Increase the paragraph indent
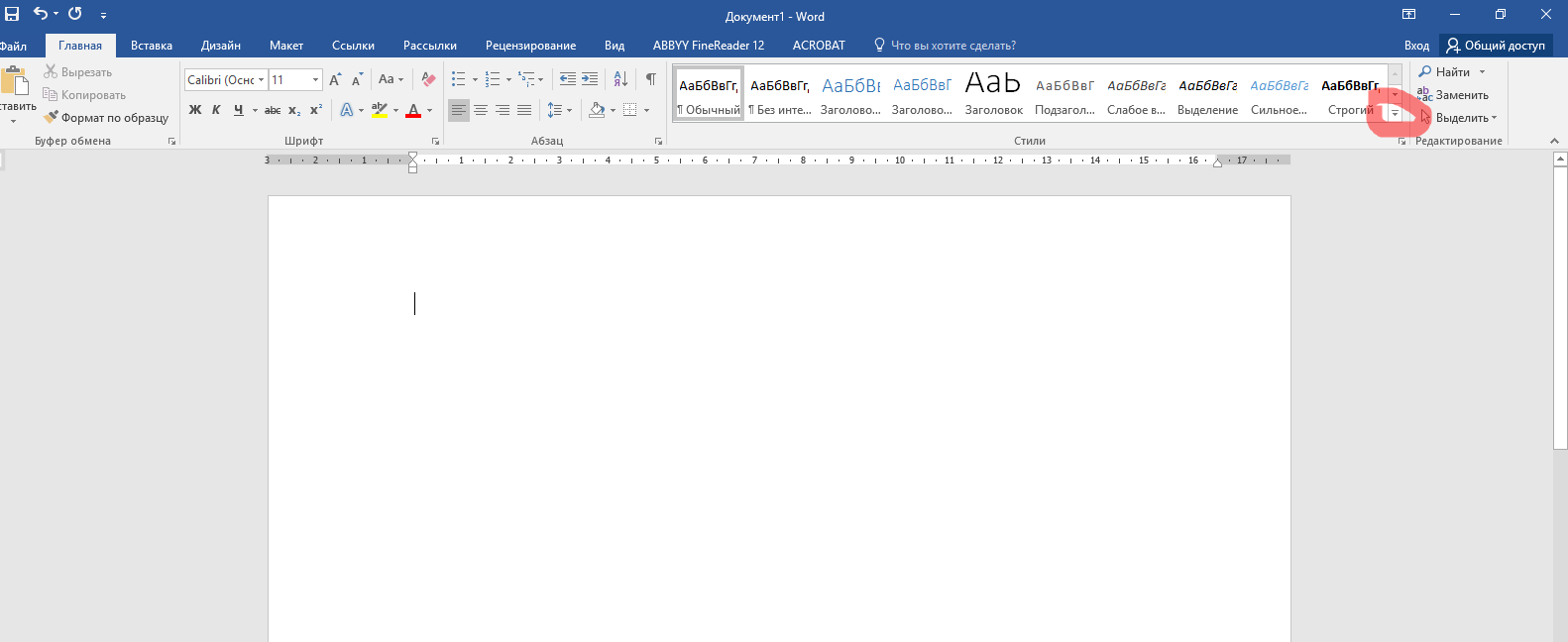Screen dimensions: 1568x642 point(590,79)
